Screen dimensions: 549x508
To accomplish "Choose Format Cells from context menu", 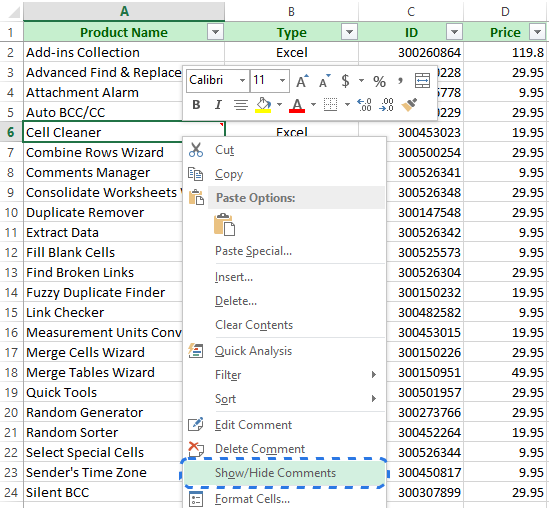I will [284, 499].
